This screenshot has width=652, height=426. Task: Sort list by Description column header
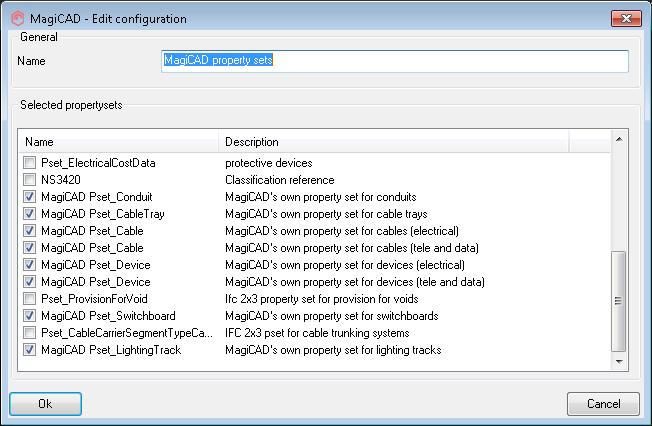pos(393,142)
